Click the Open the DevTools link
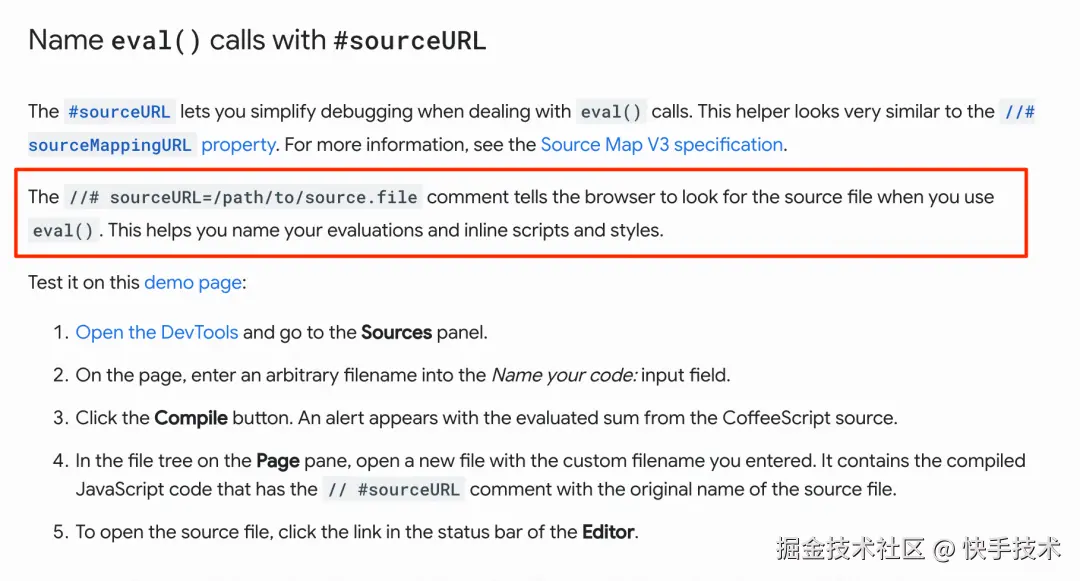 point(157,332)
